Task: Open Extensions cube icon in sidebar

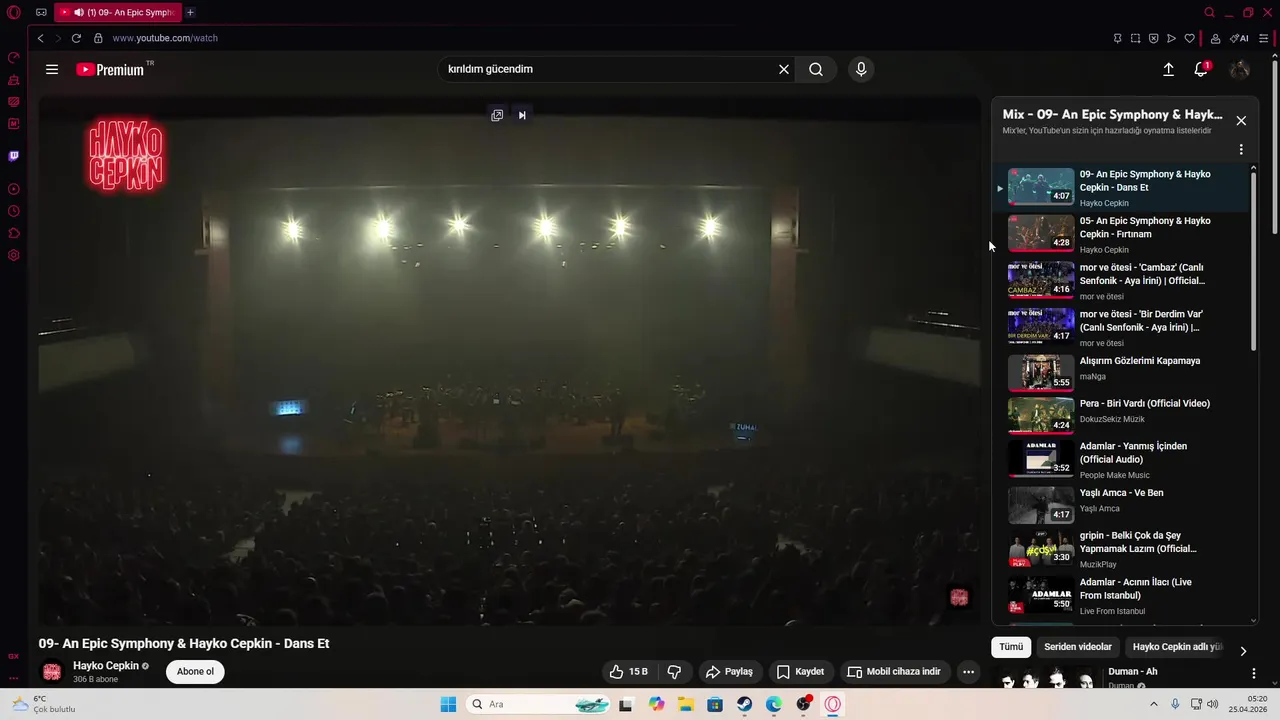Action: 14,233
